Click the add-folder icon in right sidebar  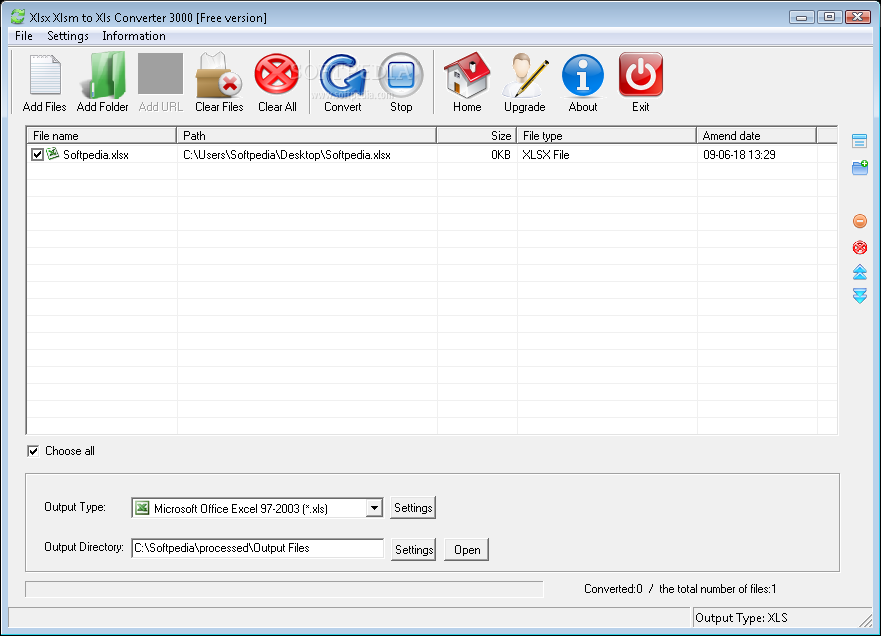860,167
